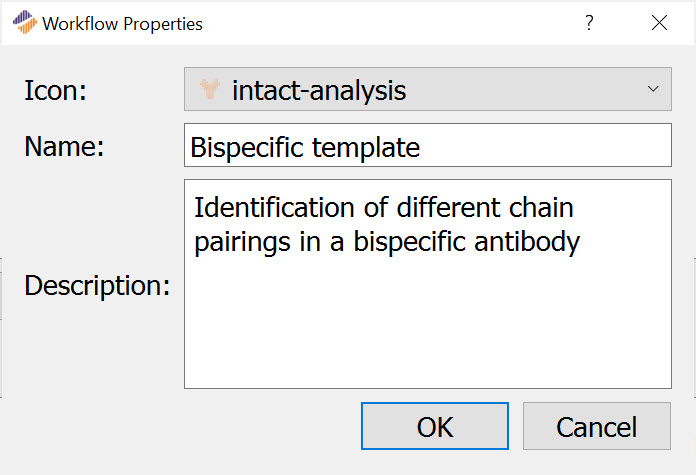The width and height of the screenshot is (696, 475).
Task: Click inside the Description text box
Action: 428,284
